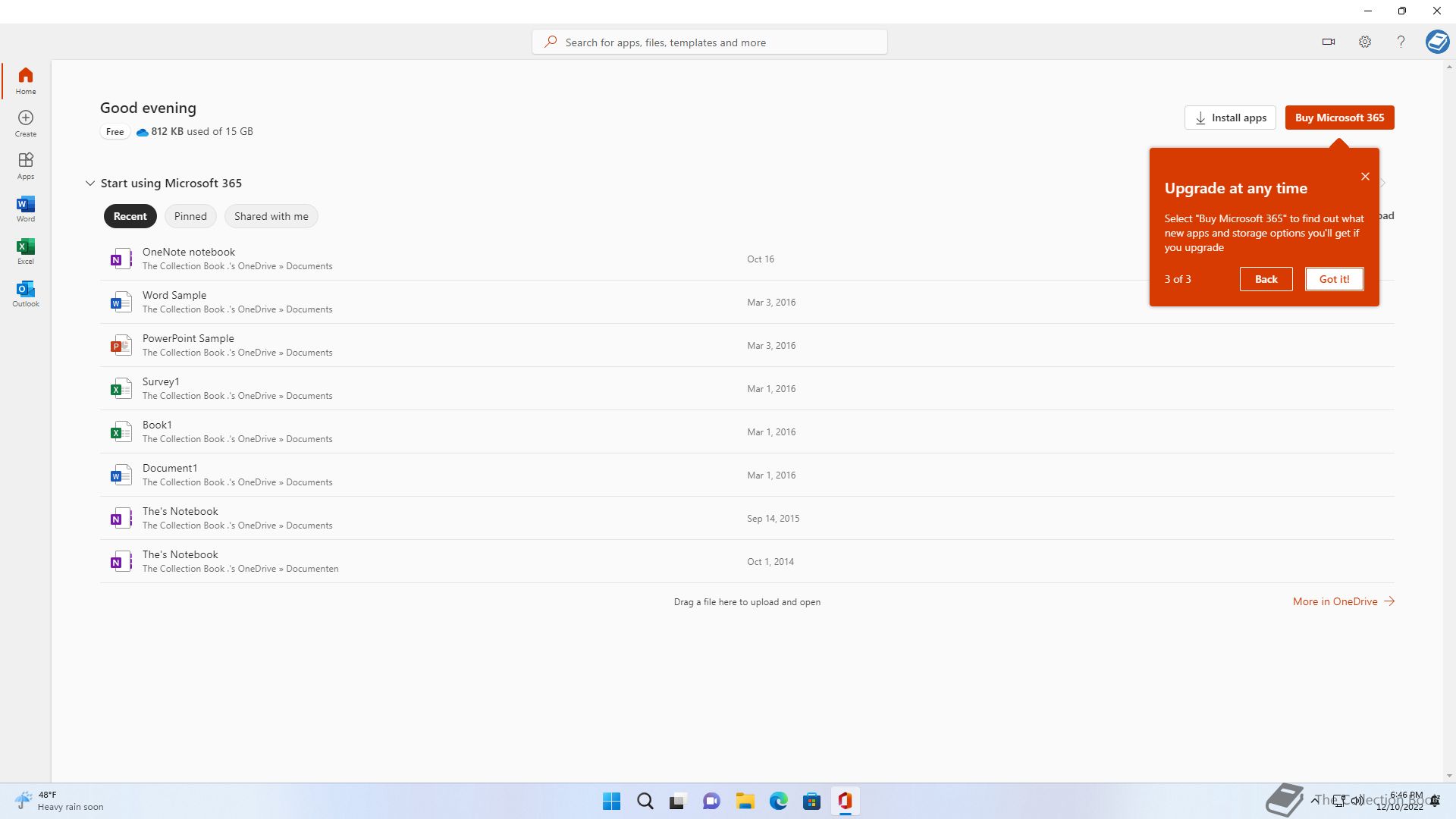This screenshot has height=819, width=1456.
Task: Open the Create page in sidebar
Action: point(26,123)
